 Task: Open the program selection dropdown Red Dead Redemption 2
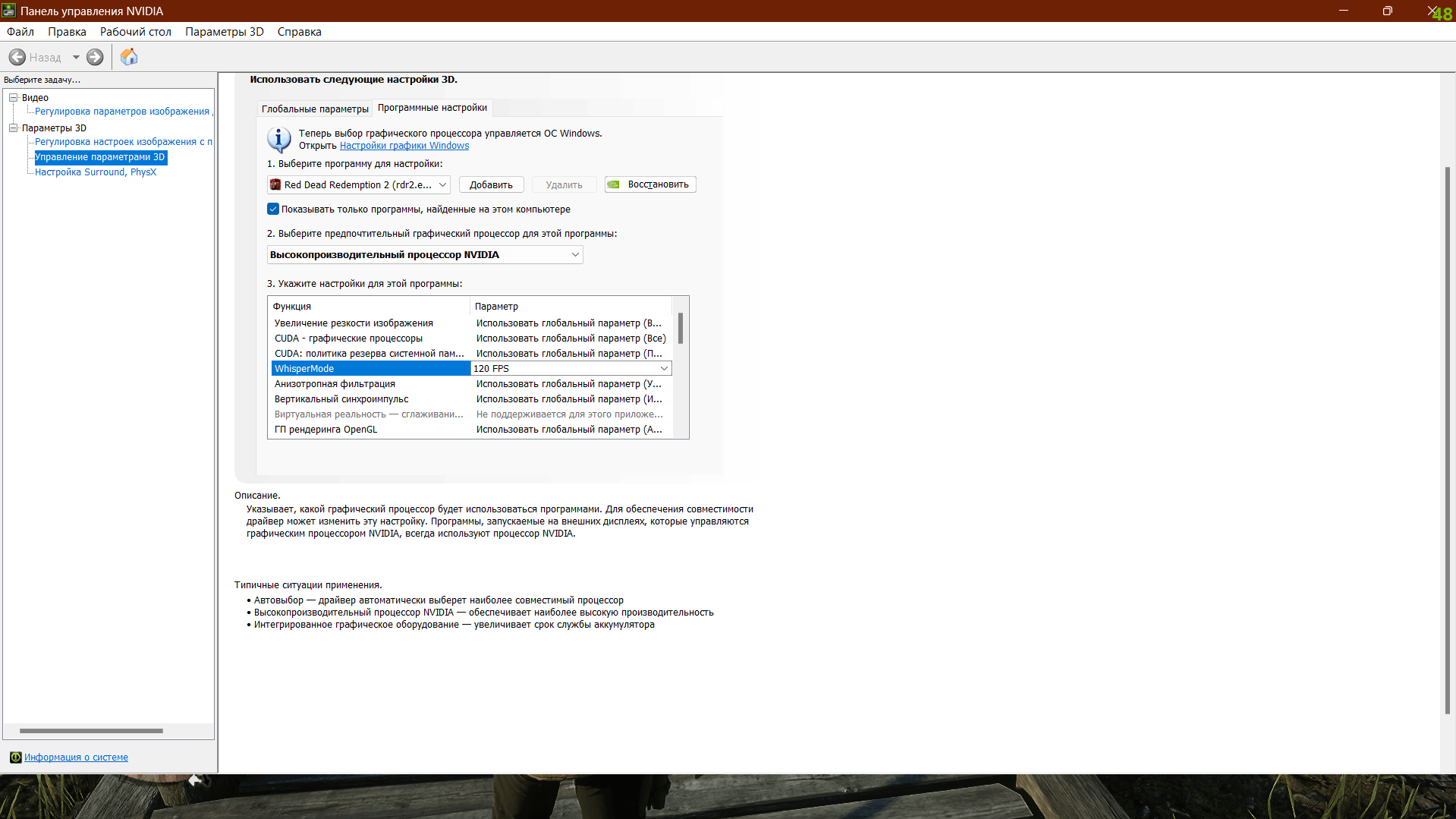359,184
